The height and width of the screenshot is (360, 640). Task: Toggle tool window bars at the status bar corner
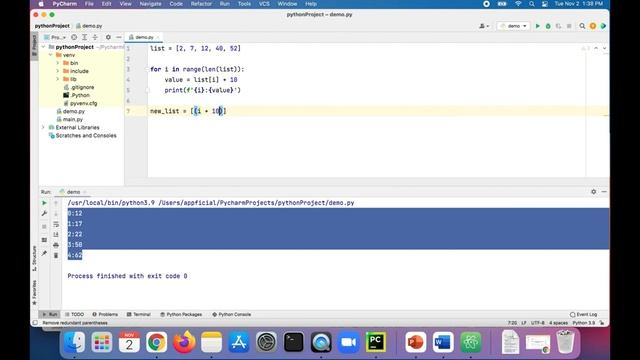coord(35,323)
